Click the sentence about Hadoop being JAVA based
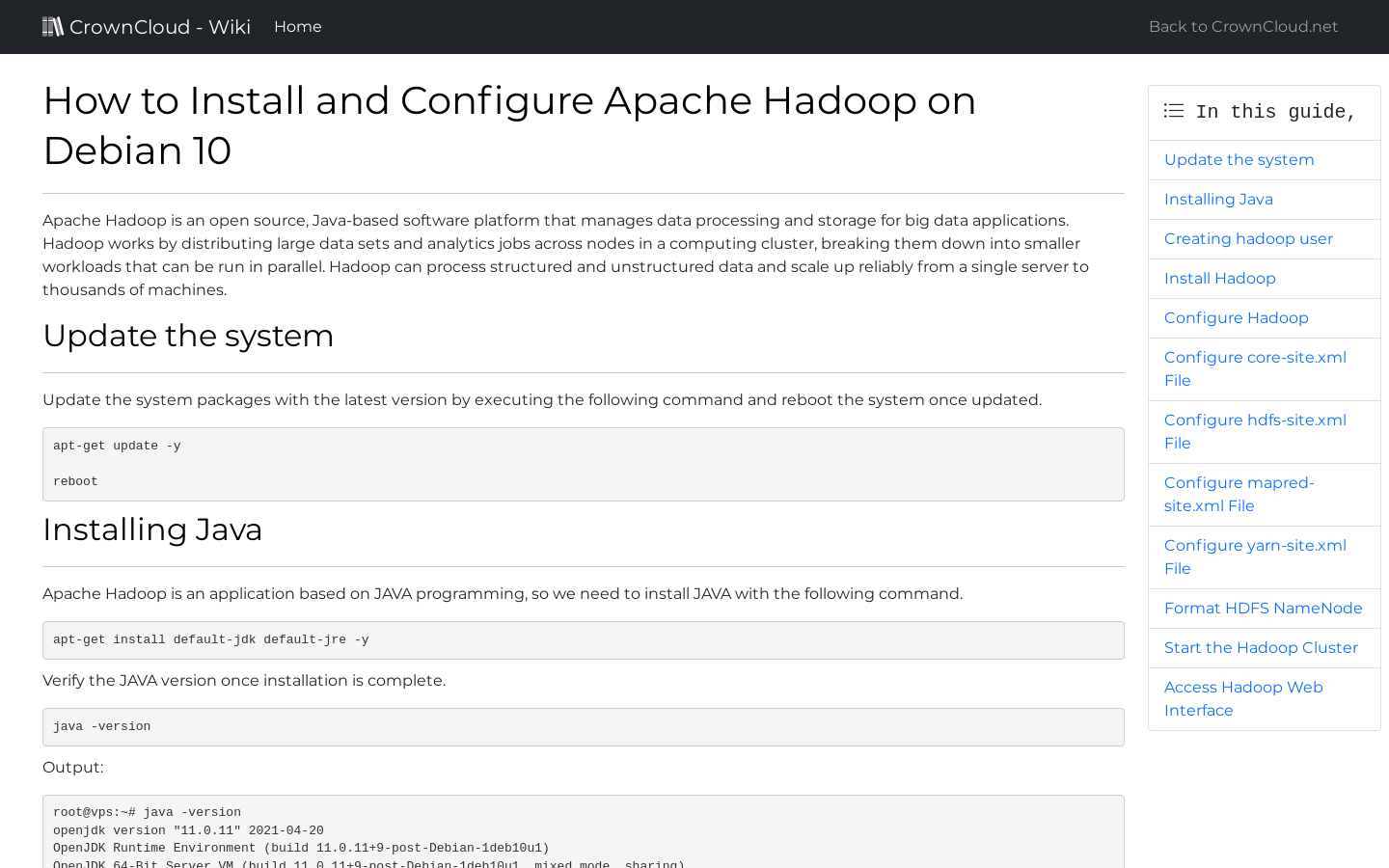Screen dimensions: 1389x868 pos(503,594)
